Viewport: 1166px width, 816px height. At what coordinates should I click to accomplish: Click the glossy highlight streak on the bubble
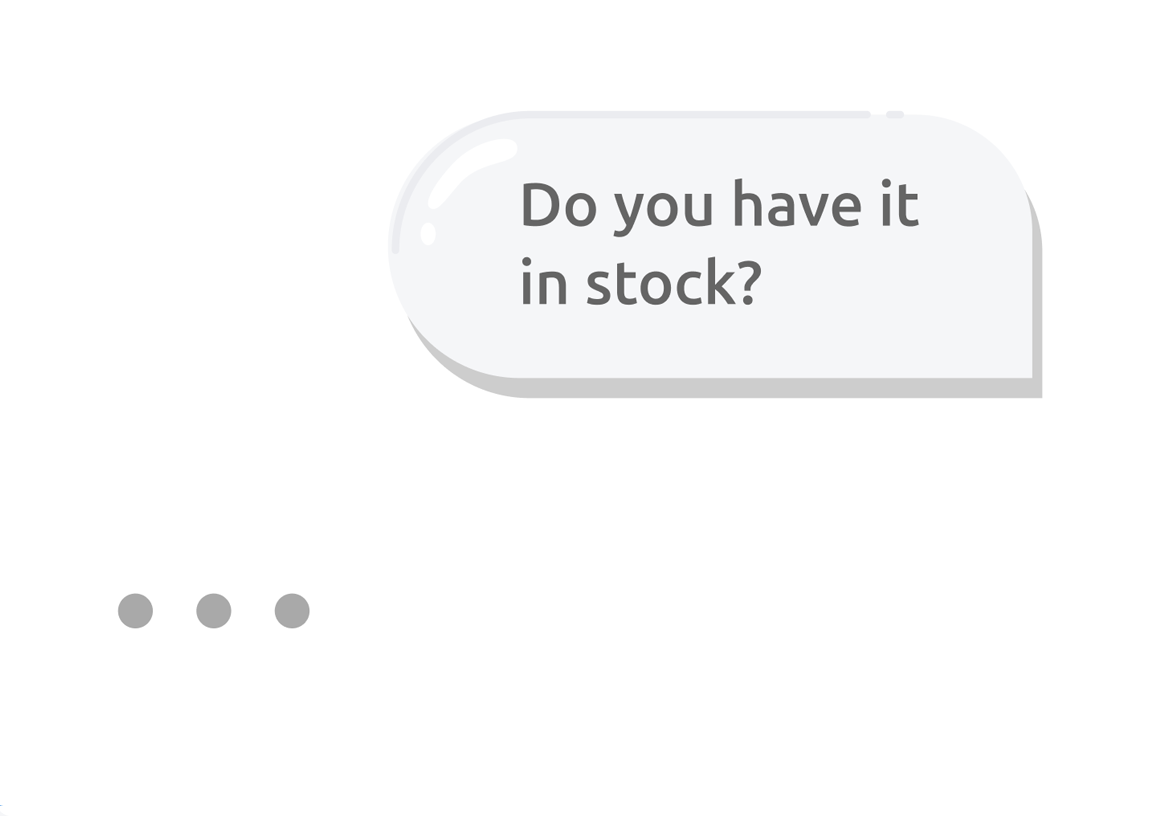pyautogui.click(x=470, y=165)
